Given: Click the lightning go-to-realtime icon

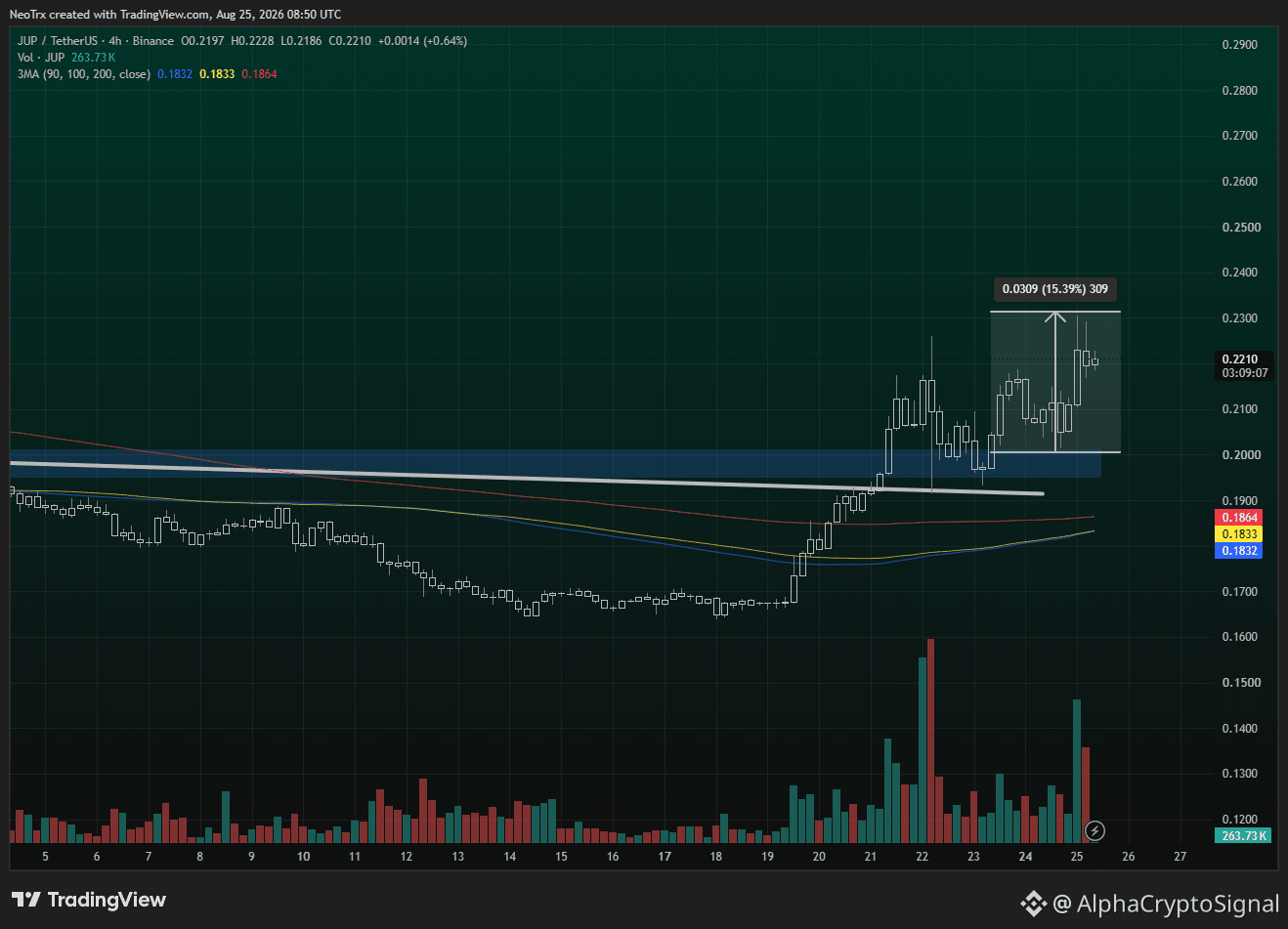Looking at the screenshot, I should (1095, 831).
